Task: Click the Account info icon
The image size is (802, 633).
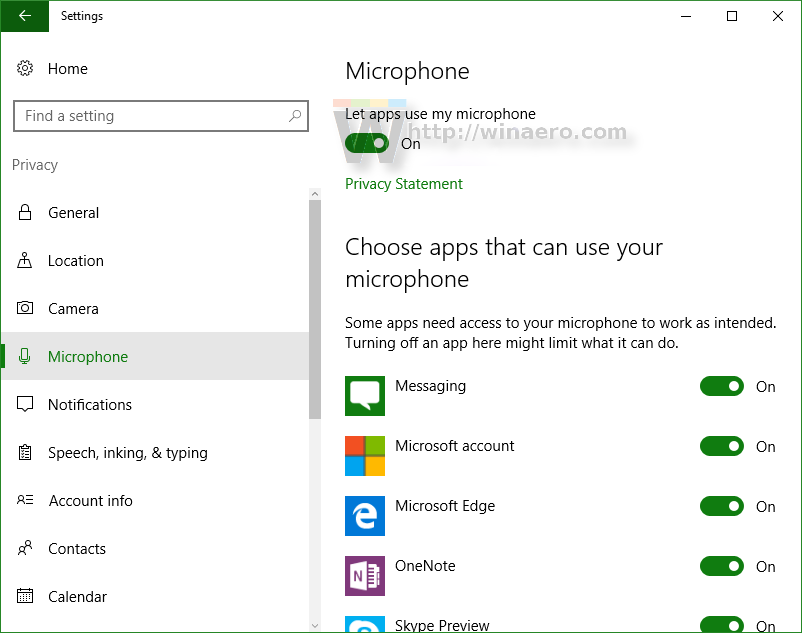Action: (25, 500)
